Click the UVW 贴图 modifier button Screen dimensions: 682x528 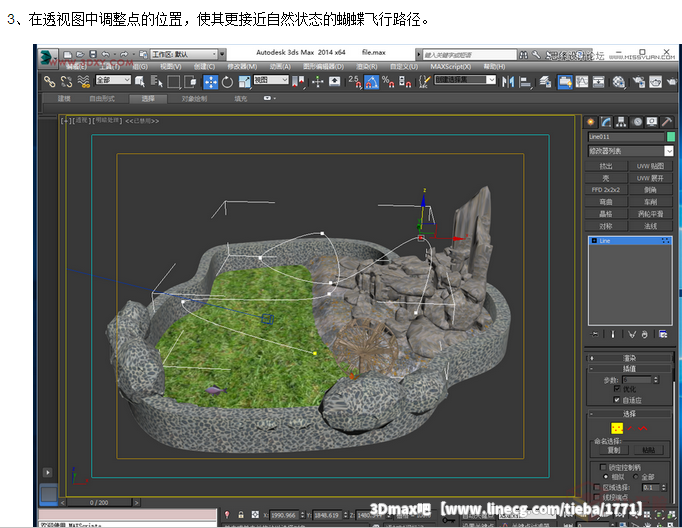[x=651, y=166]
